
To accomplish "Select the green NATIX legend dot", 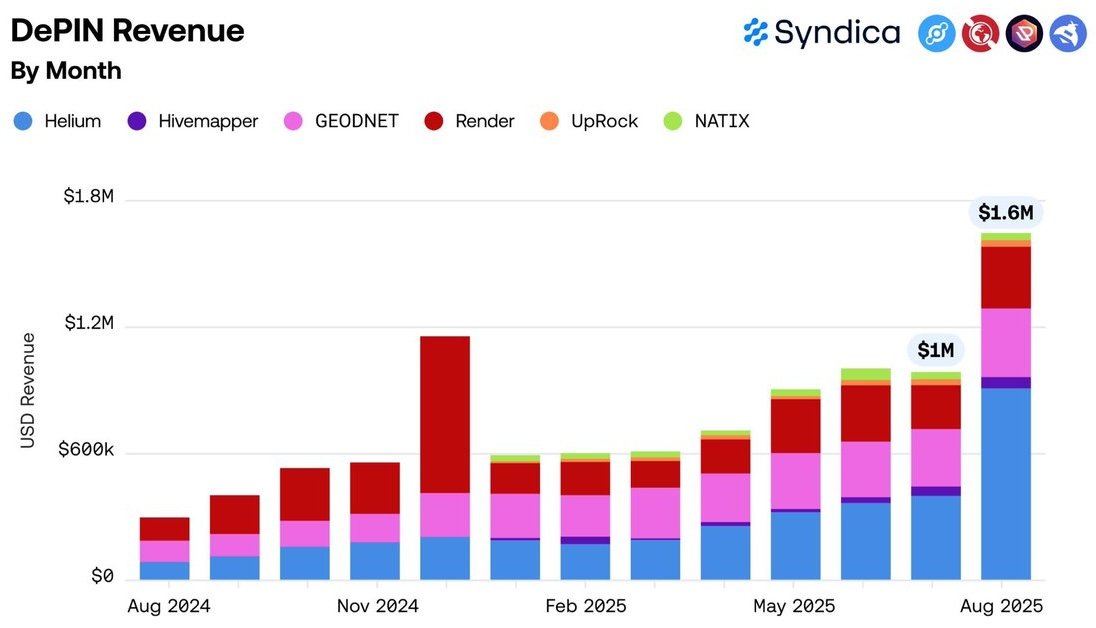I will pyautogui.click(x=672, y=121).
